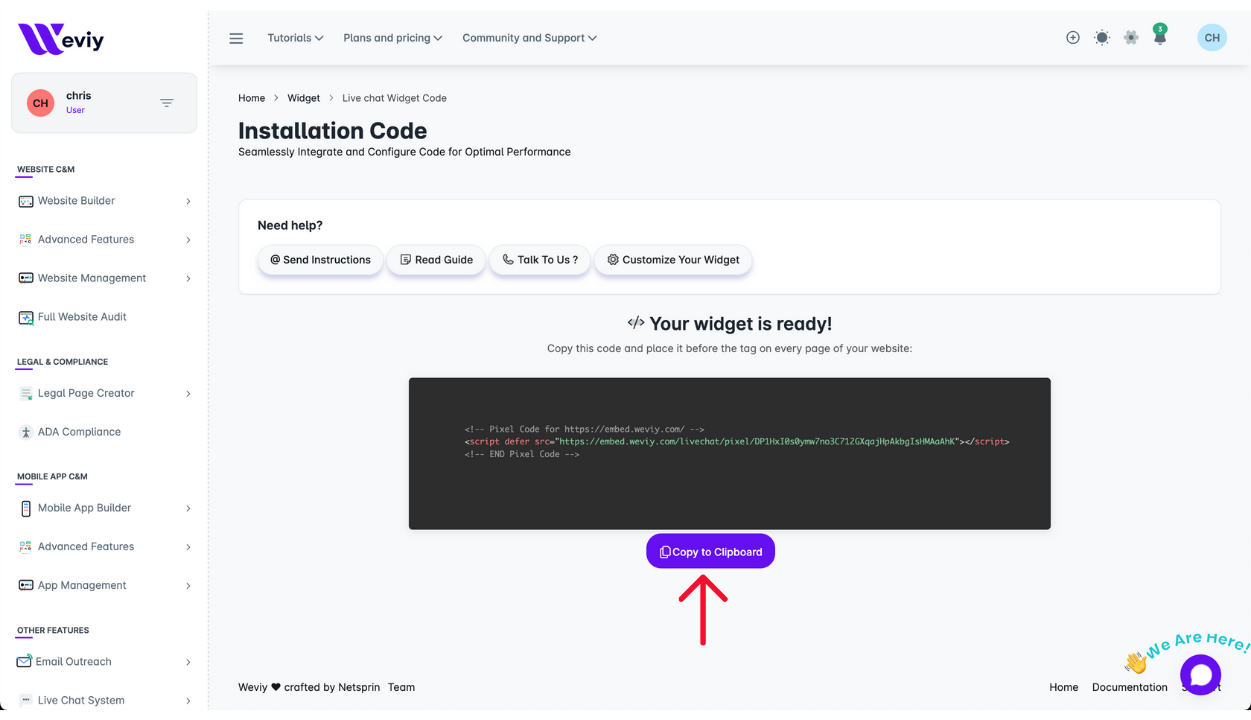Click the plus circle icon in header
Viewport: 1251px width, 720px height.
click(x=1073, y=38)
